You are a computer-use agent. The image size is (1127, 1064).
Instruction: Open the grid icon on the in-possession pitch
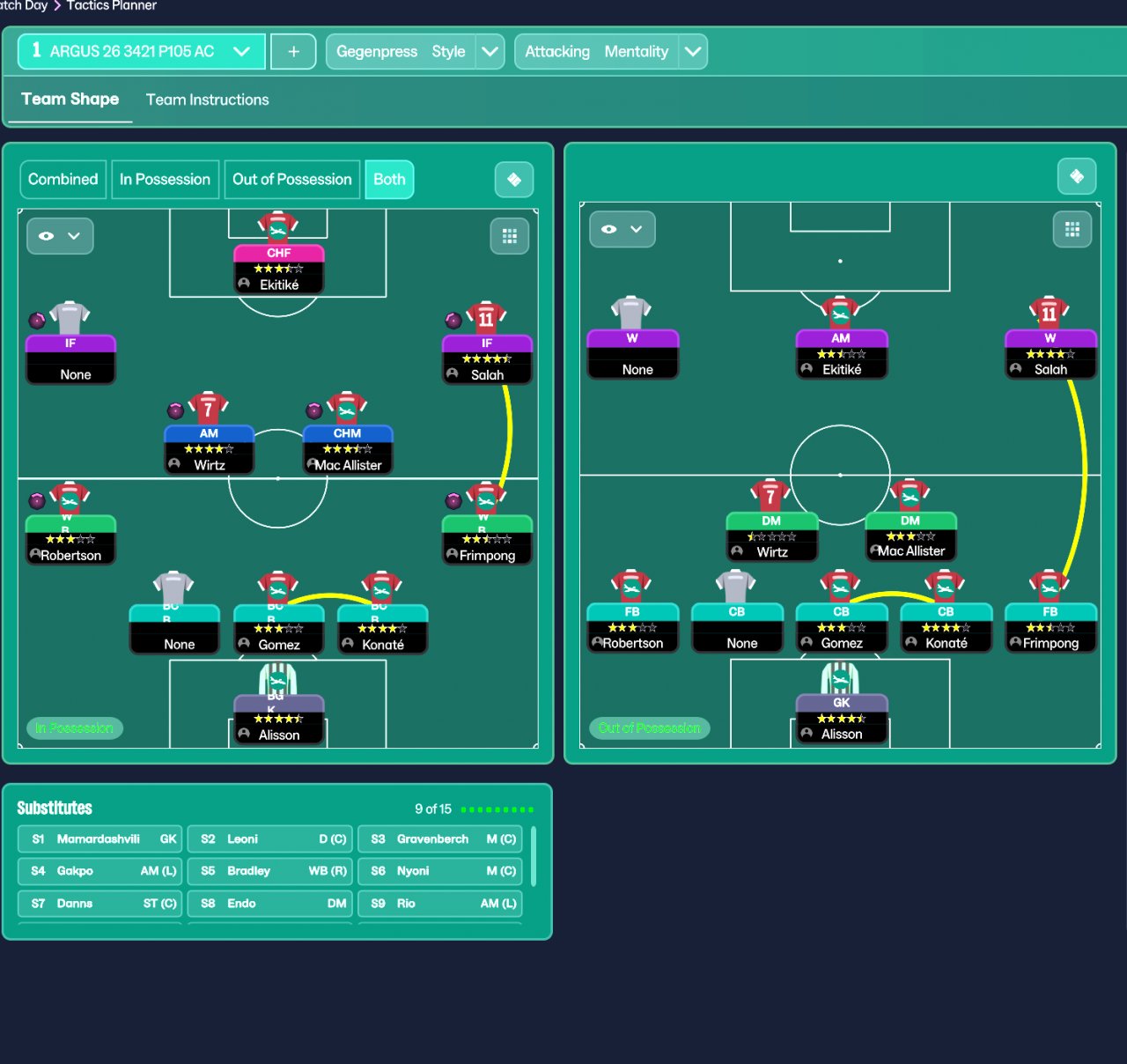[x=509, y=236]
